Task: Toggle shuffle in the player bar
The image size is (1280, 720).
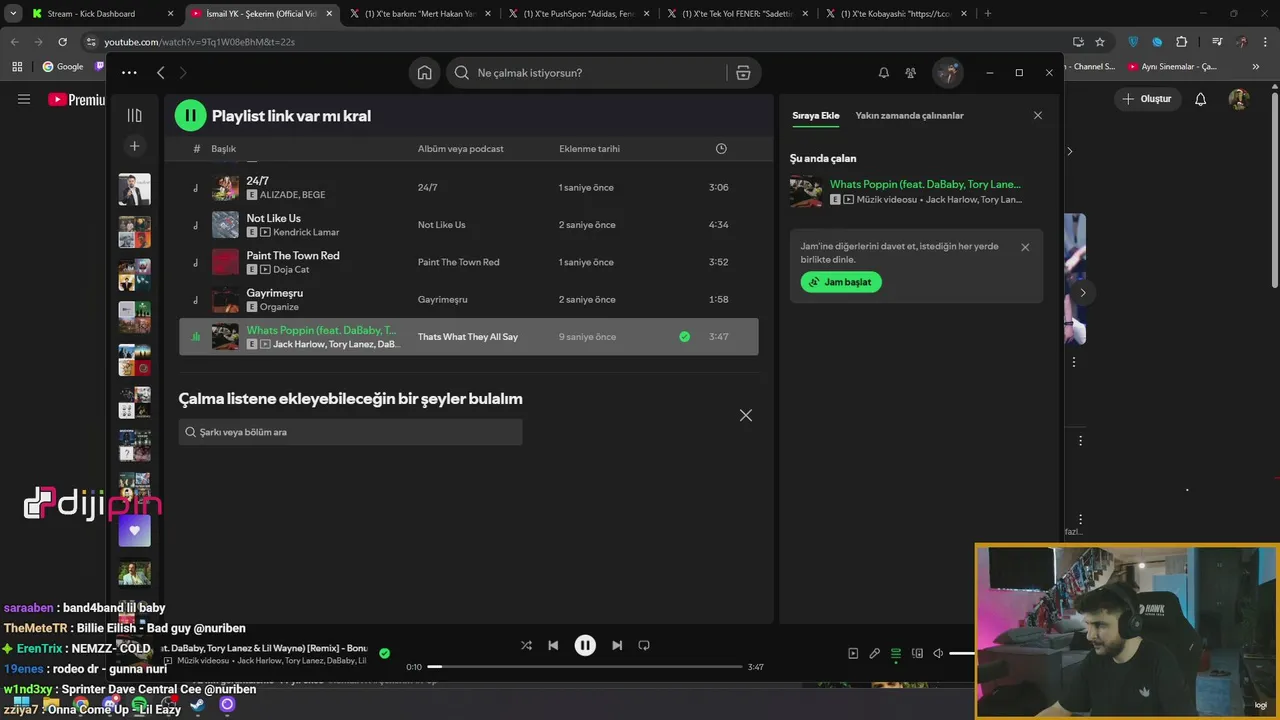Action: (526, 646)
